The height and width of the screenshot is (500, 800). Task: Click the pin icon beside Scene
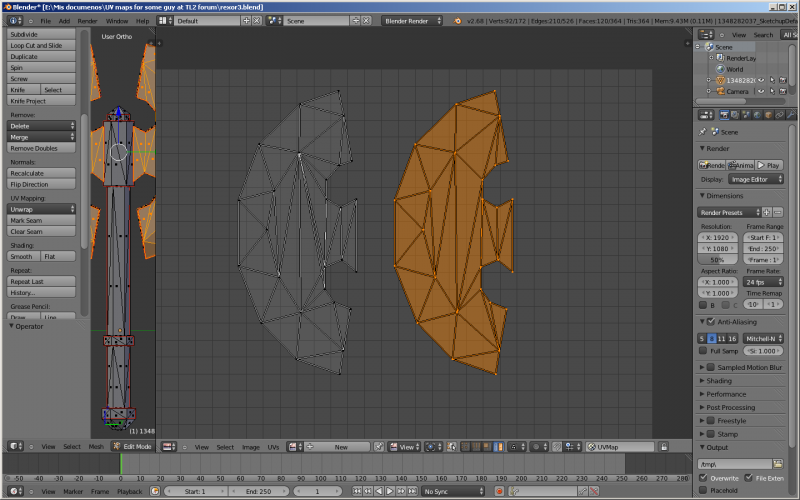(x=703, y=131)
